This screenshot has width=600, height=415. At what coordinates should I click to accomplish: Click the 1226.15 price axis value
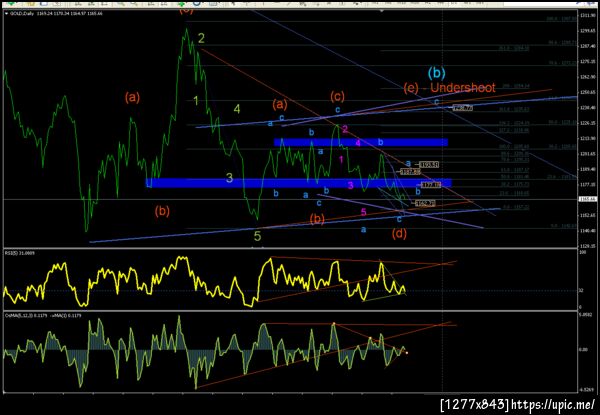(590, 123)
